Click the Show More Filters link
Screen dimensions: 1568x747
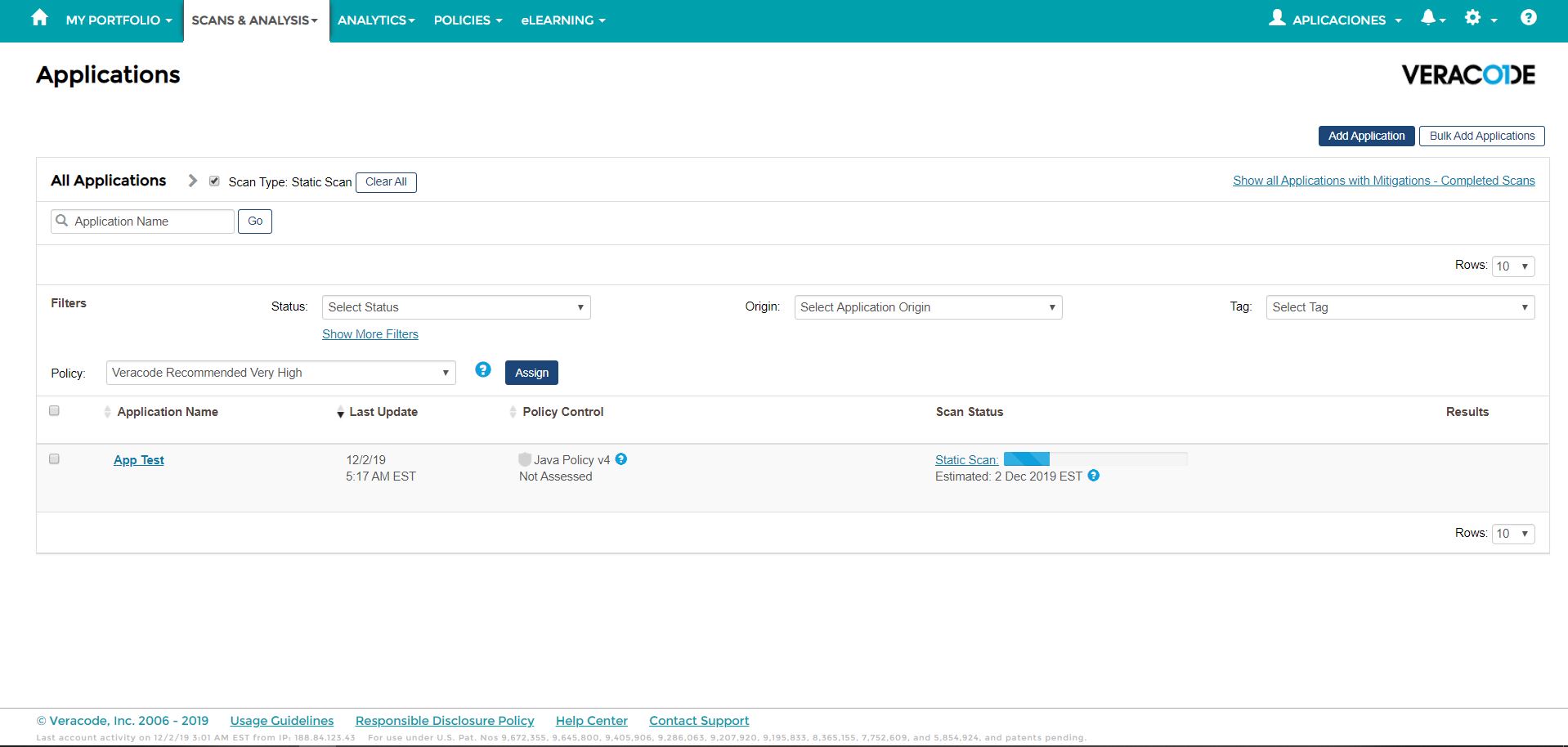tap(370, 334)
